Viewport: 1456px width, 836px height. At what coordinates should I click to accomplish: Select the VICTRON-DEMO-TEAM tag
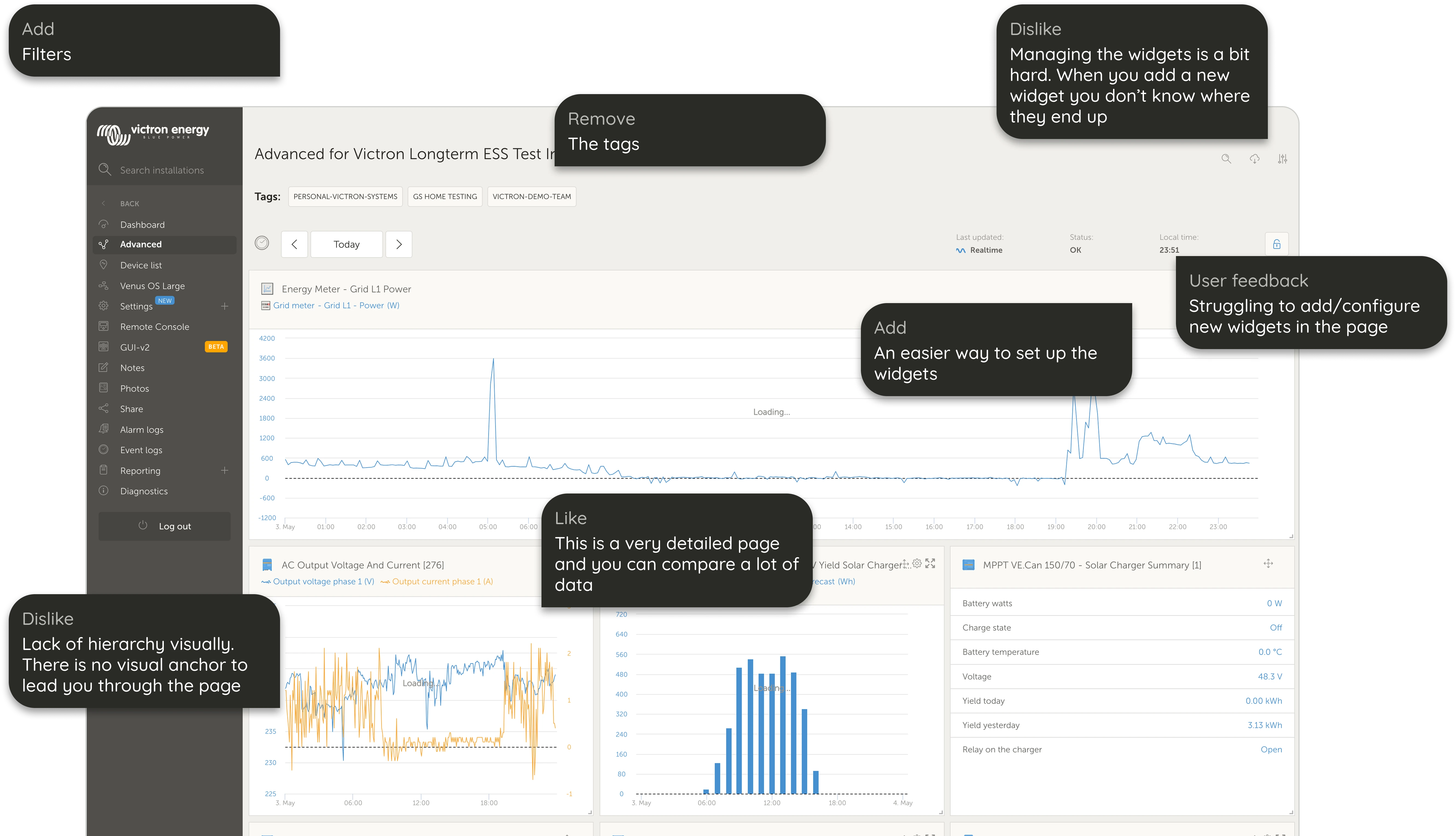(x=531, y=196)
